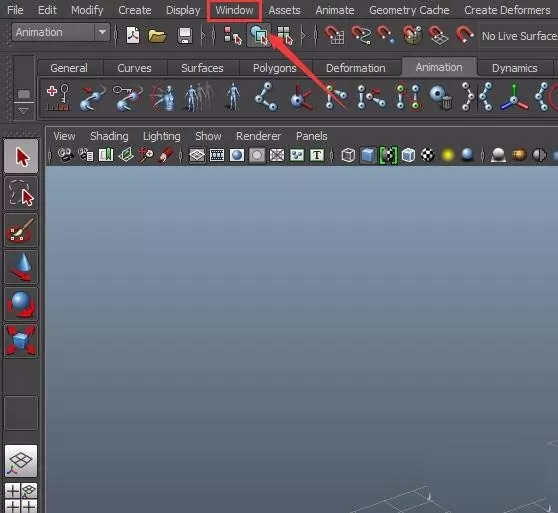Expand the Animation menu set dropdown
Image resolution: width=558 pixels, height=513 pixels.
(102, 32)
